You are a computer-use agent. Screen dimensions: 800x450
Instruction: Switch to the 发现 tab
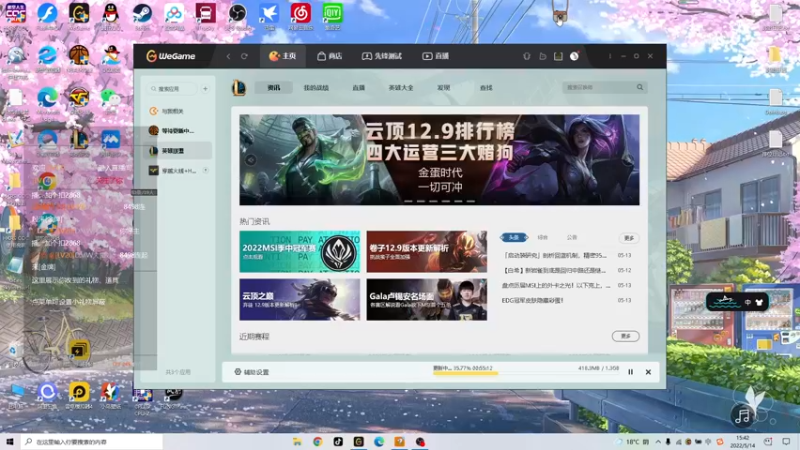pyautogui.click(x=444, y=88)
